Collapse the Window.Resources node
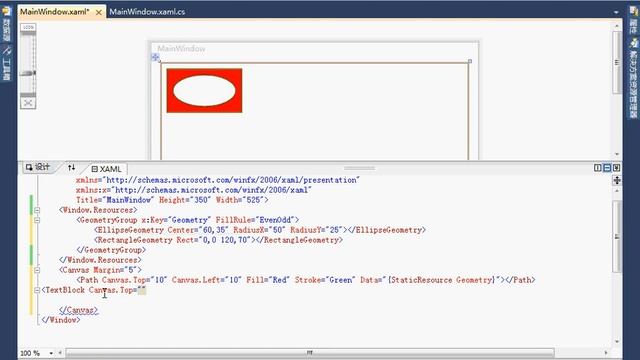This screenshot has width=640, height=360. (37, 210)
